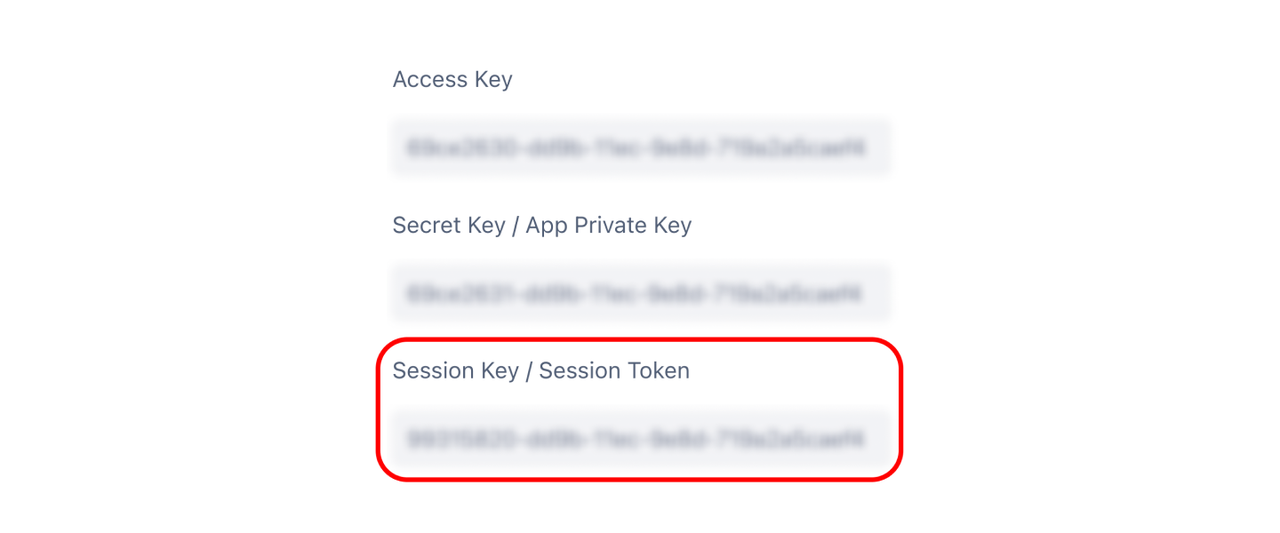Click the "Session Key / Session Token" label
Image resolution: width=1280 pixels, height=533 pixels.
pos(540,371)
